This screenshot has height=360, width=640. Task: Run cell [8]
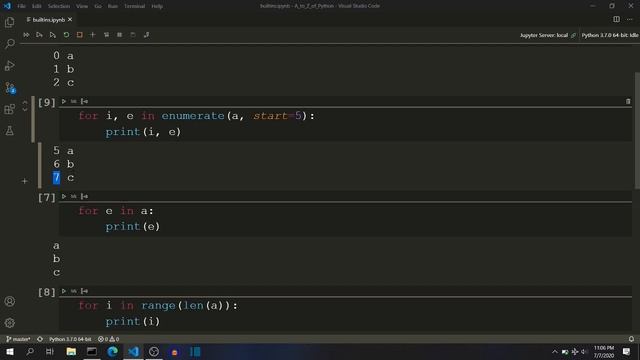(64, 291)
